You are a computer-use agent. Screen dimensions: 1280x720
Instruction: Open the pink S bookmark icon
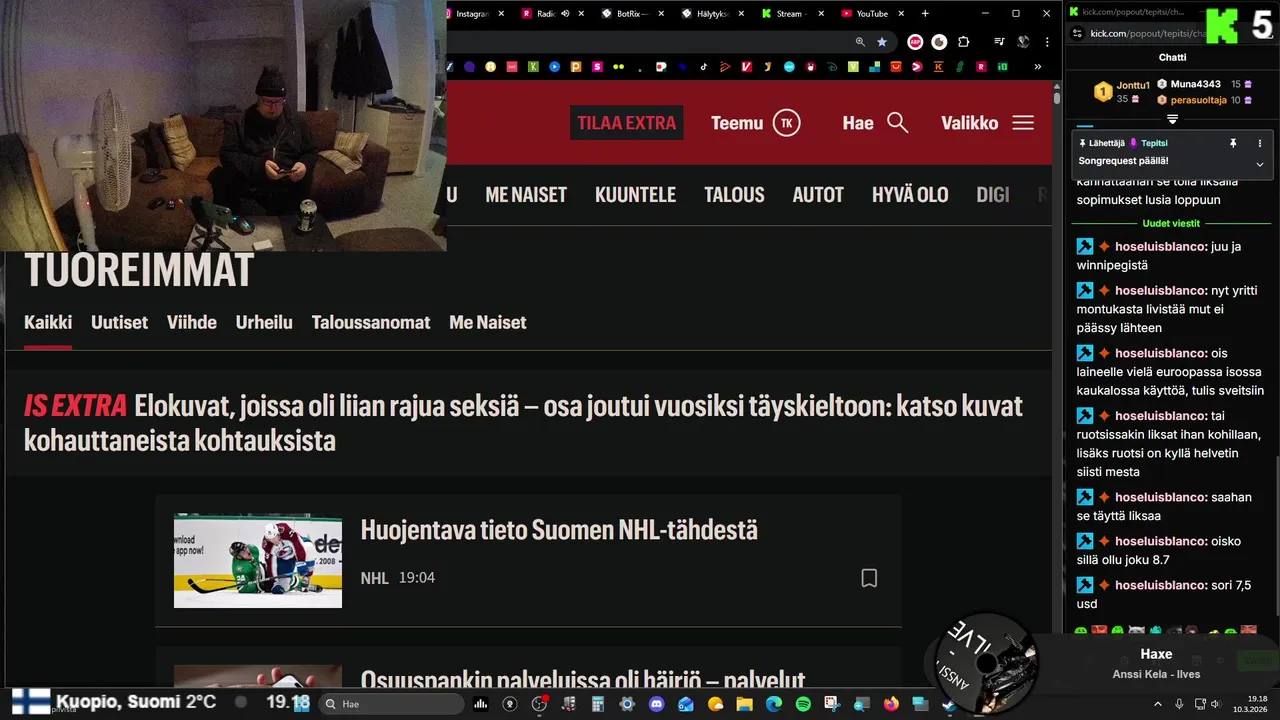[596, 67]
